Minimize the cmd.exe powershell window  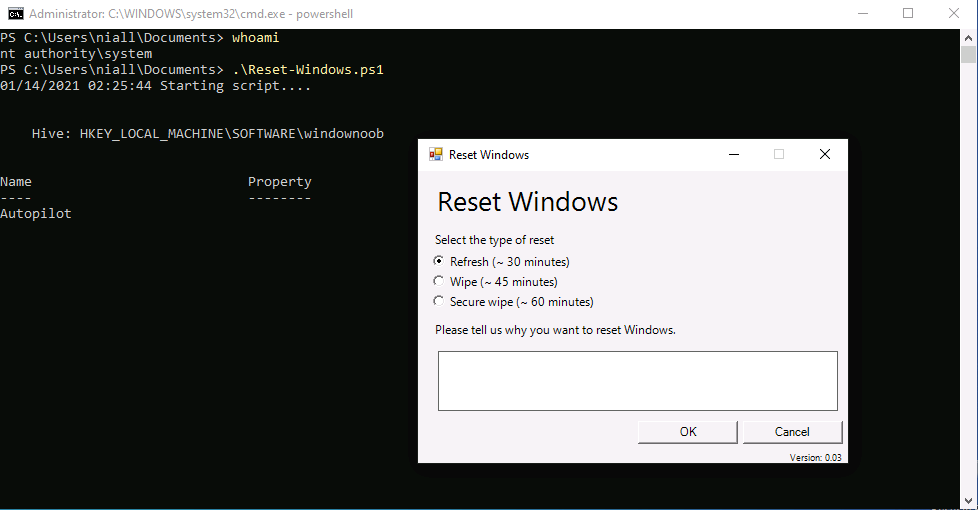pyautogui.click(x=863, y=13)
